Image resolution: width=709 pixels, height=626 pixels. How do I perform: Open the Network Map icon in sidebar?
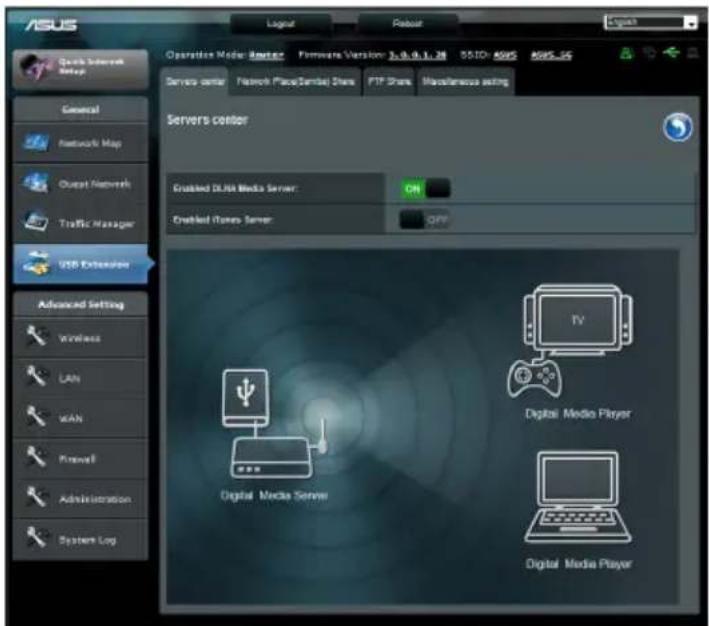[x=36, y=143]
